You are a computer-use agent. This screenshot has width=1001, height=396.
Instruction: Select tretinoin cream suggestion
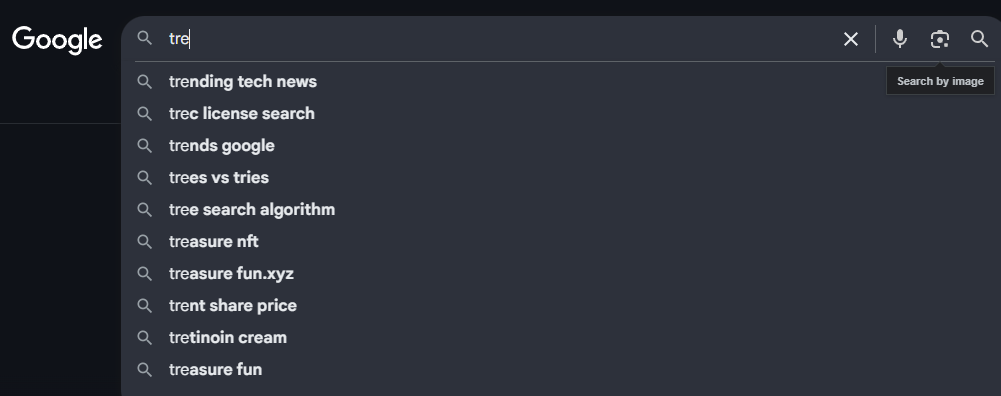227,337
